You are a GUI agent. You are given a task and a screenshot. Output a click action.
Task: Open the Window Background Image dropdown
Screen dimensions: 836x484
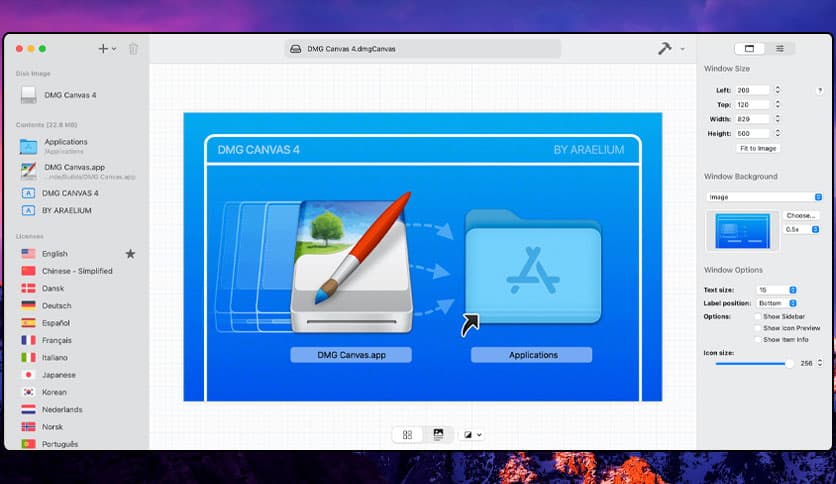pyautogui.click(x=764, y=197)
